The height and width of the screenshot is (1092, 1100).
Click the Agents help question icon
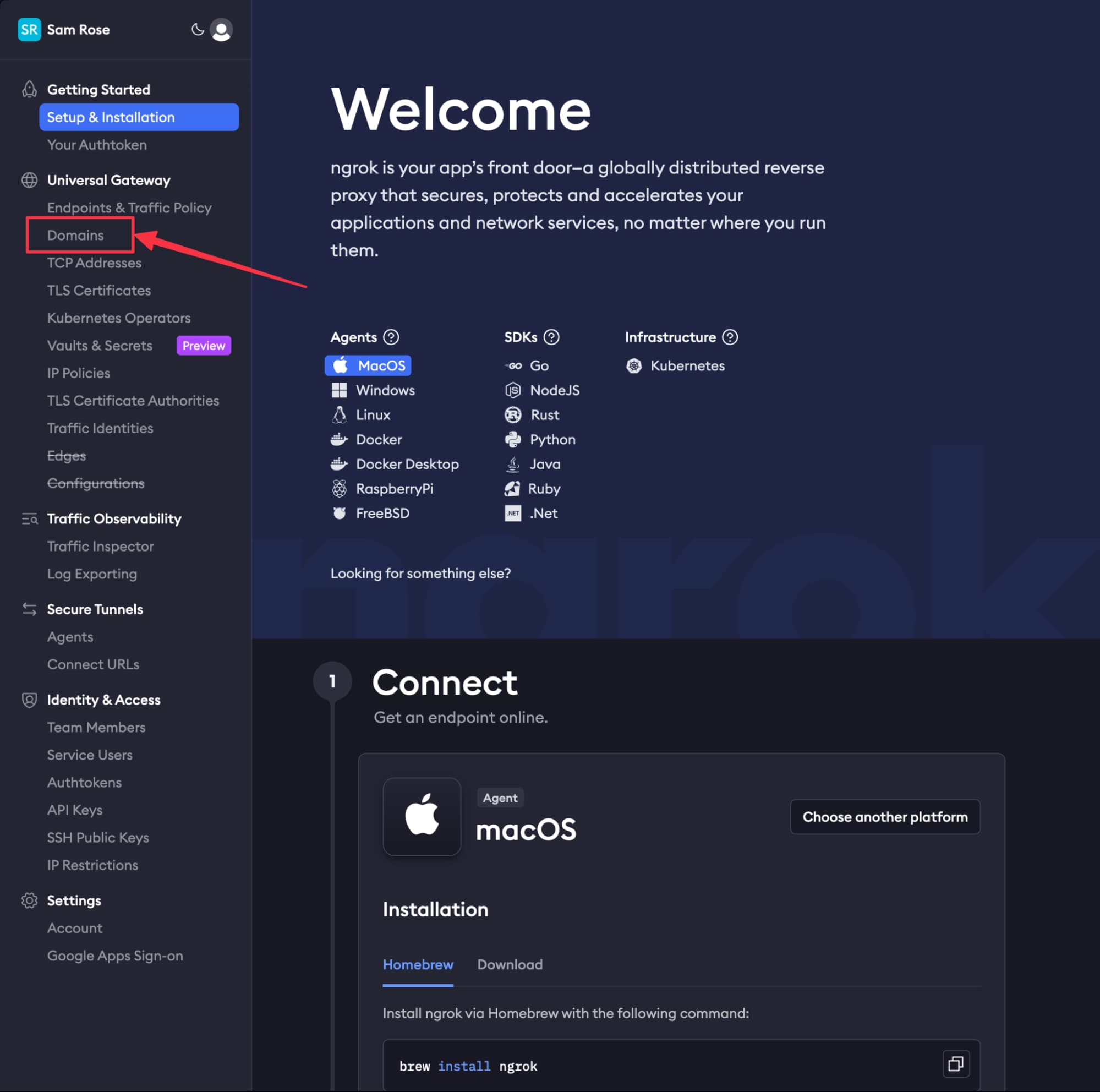(391, 337)
